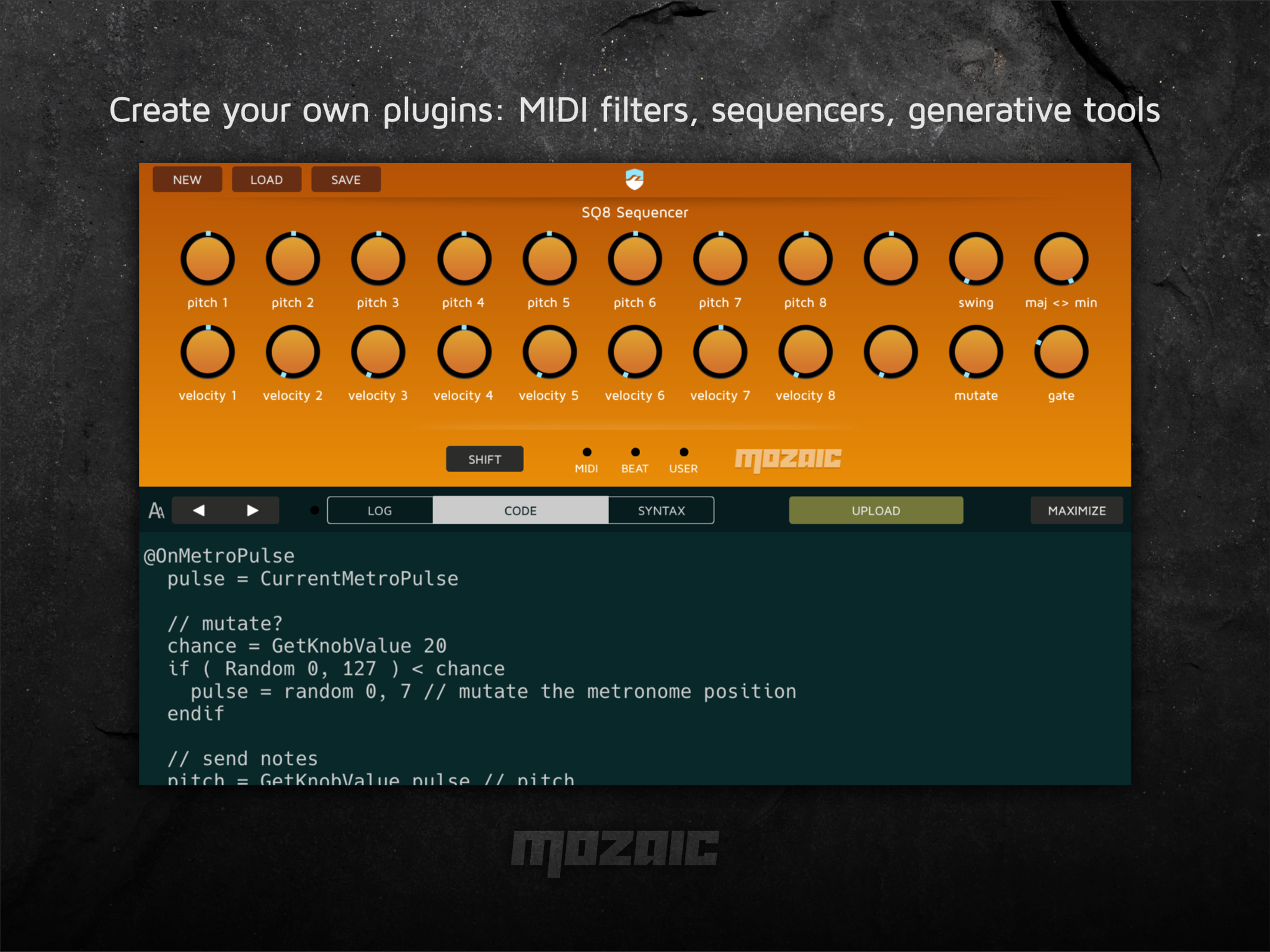The height and width of the screenshot is (952, 1270).
Task: Create a new script with NEW
Action: (187, 179)
